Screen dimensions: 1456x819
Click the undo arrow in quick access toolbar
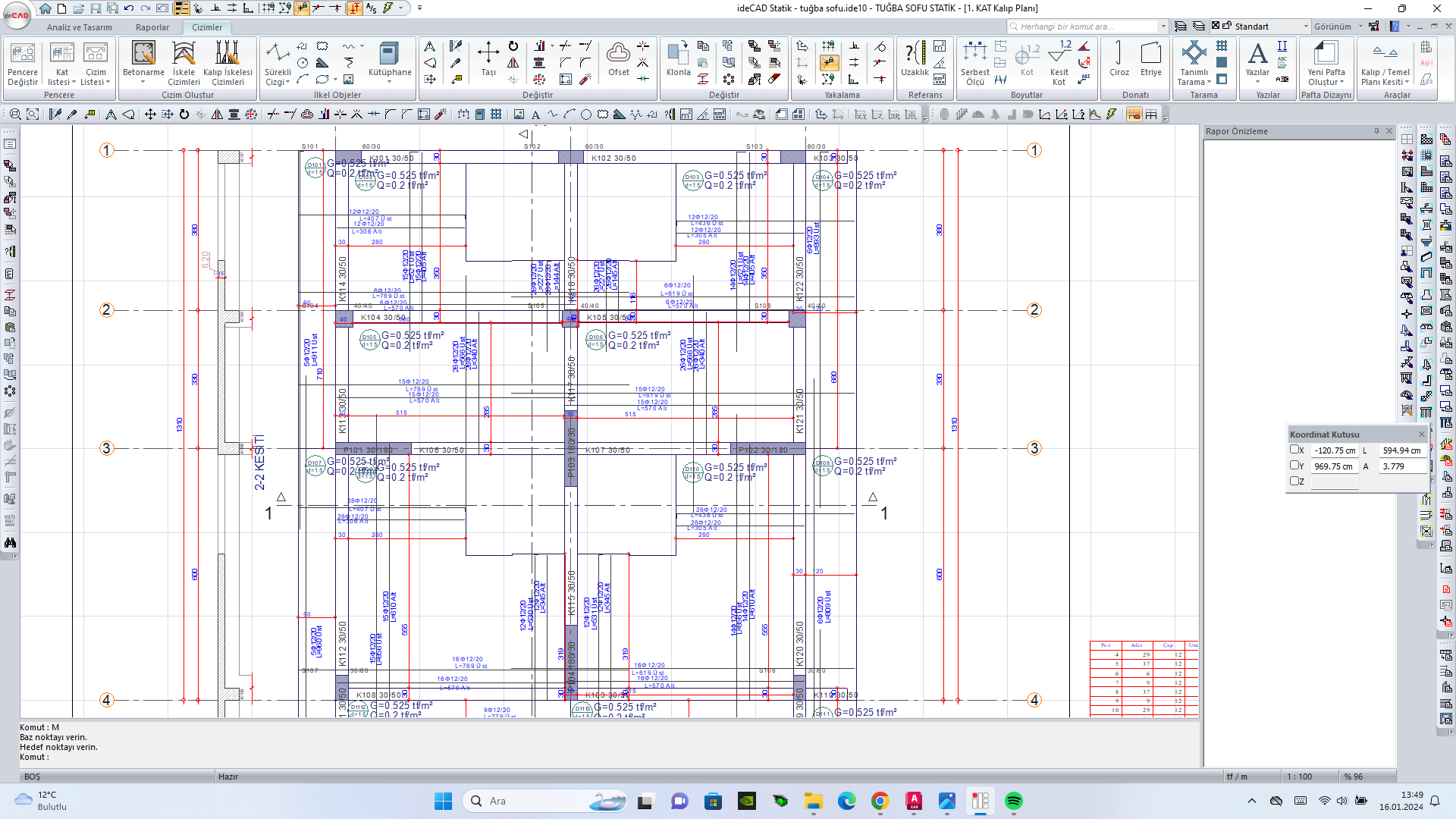coord(129,8)
